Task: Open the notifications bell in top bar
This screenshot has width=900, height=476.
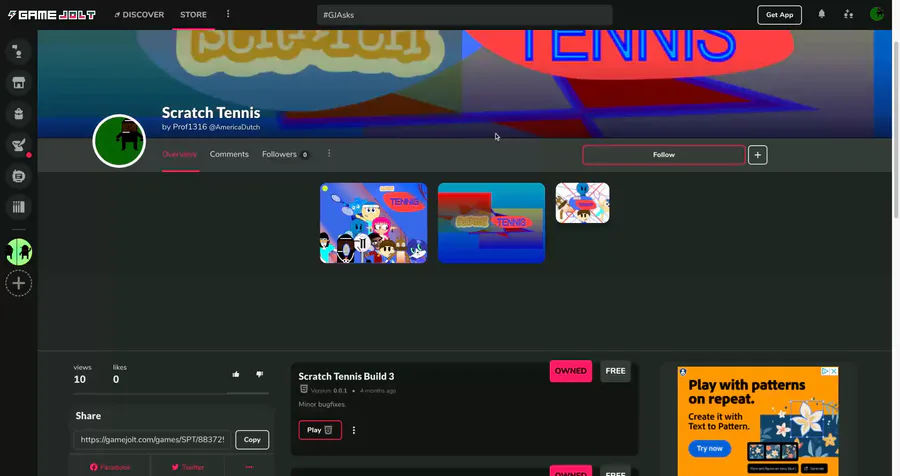Action: (821, 14)
